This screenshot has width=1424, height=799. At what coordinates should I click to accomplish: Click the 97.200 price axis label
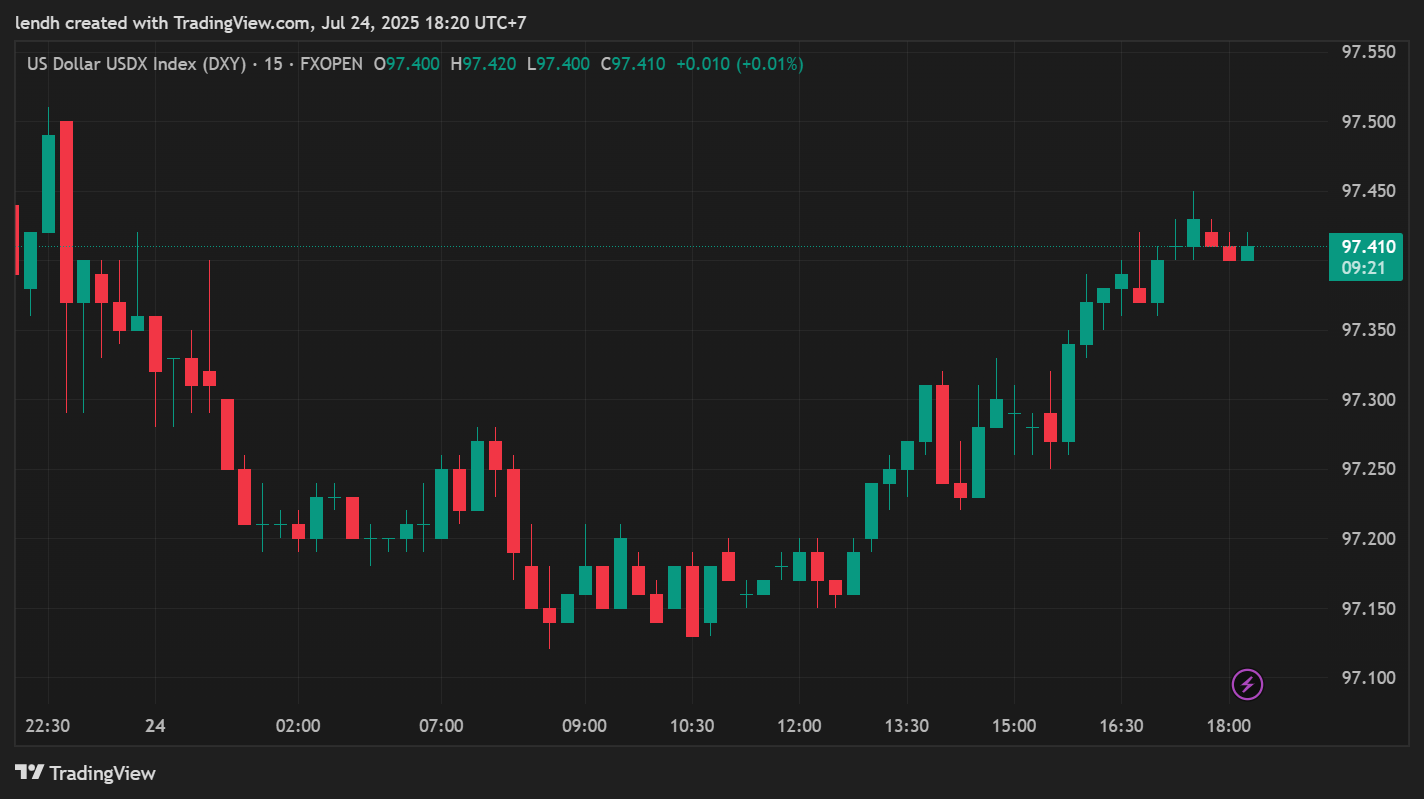point(1368,539)
